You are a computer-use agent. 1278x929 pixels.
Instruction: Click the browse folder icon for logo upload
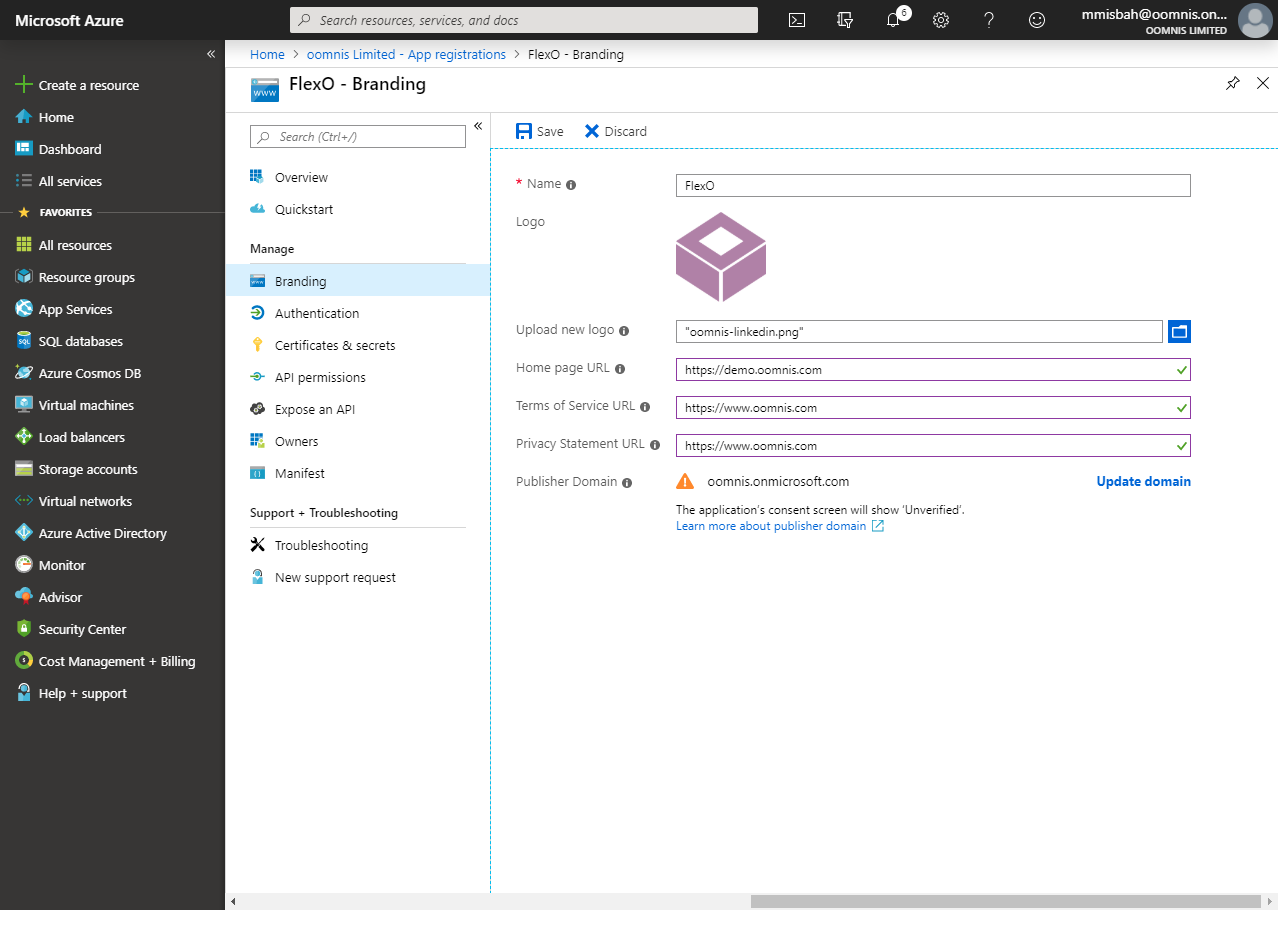(x=1179, y=331)
